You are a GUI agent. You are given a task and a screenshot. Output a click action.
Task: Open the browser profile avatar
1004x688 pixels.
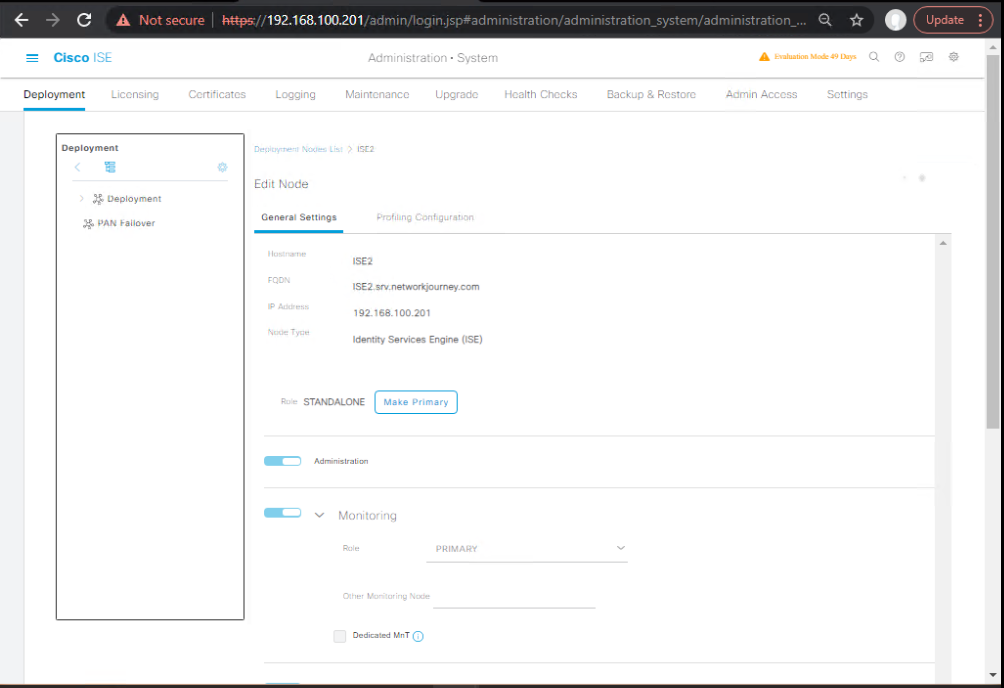[x=895, y=20]
